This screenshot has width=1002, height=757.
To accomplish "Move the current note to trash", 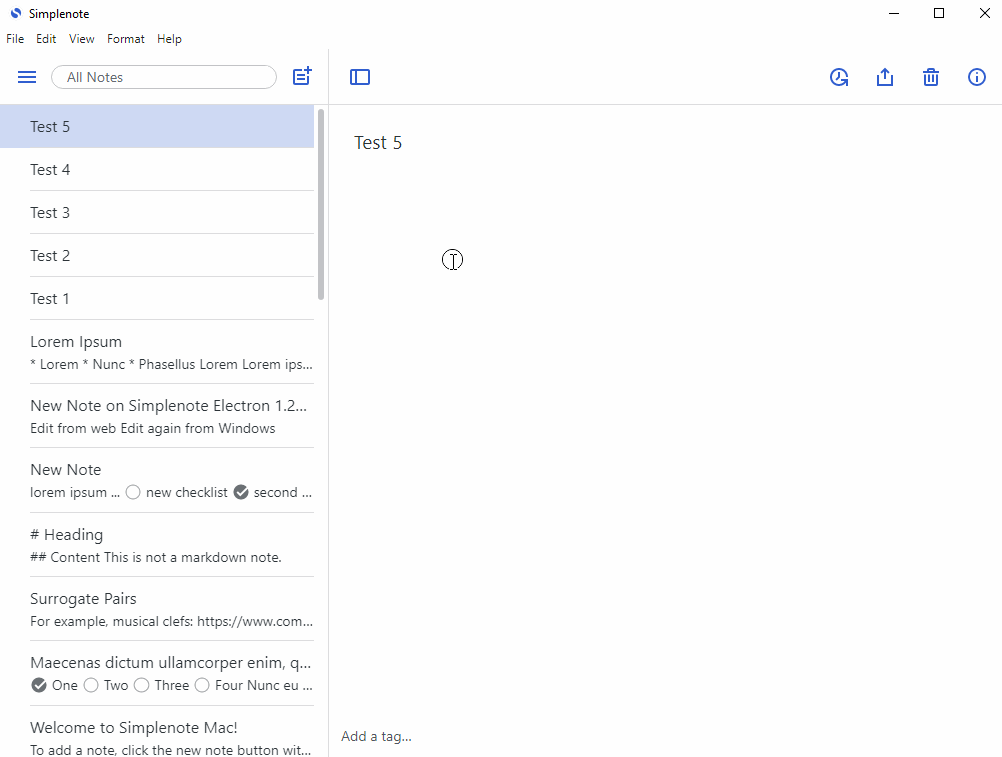I will click(x=931, y=77).
